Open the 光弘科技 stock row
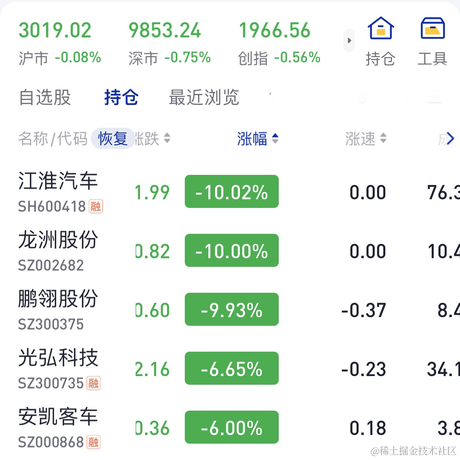This screenshot has width=460, height=460. (230, 369)
